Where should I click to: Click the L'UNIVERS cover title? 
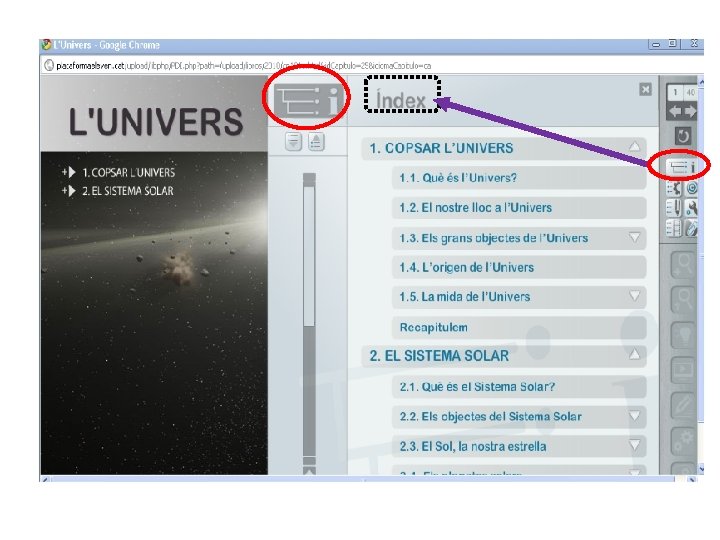(x=156, y=122)
